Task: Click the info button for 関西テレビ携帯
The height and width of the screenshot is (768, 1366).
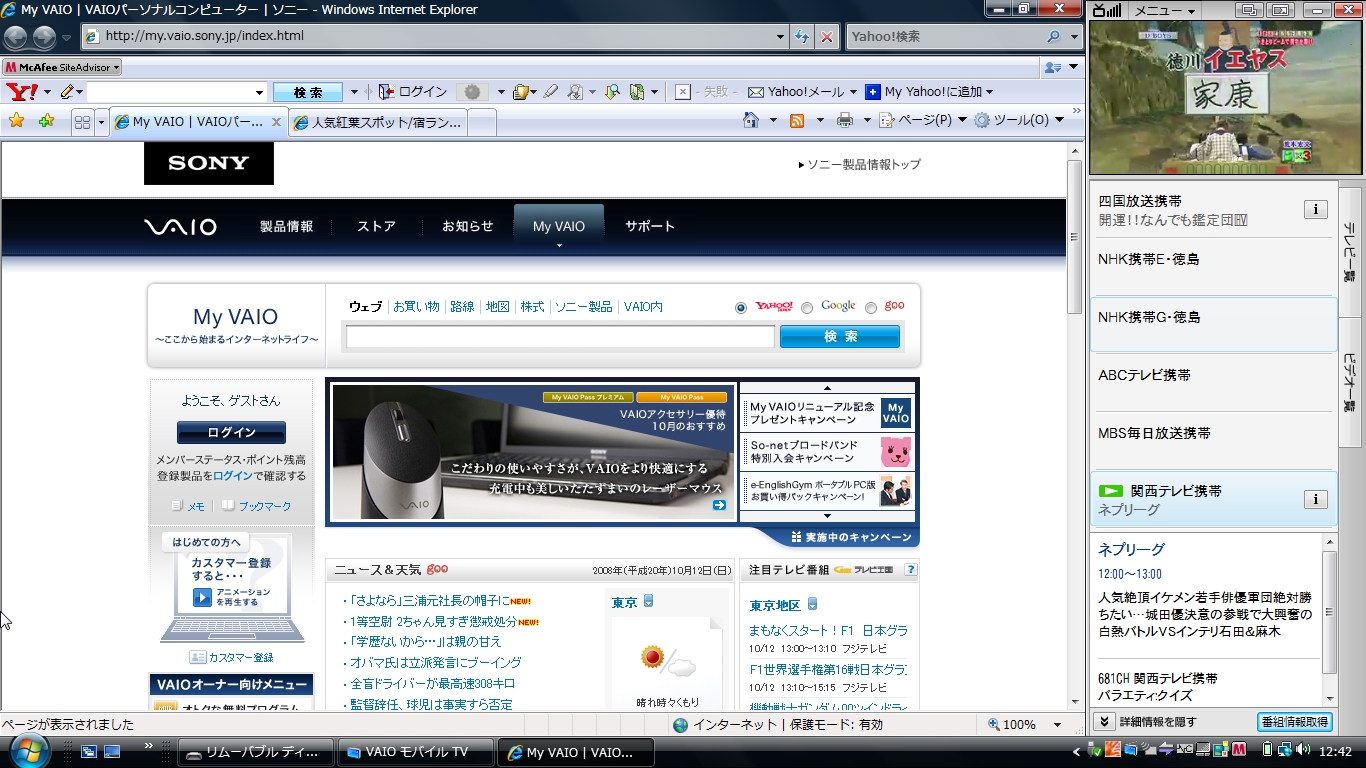Action: (x=1315, y=499)
